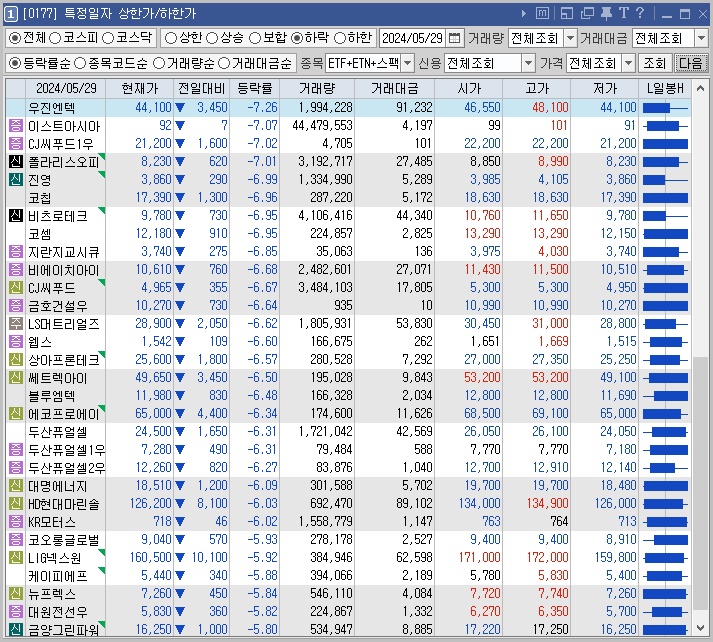
Task: Click the 거래대금 column header
Action: point(395,88)
